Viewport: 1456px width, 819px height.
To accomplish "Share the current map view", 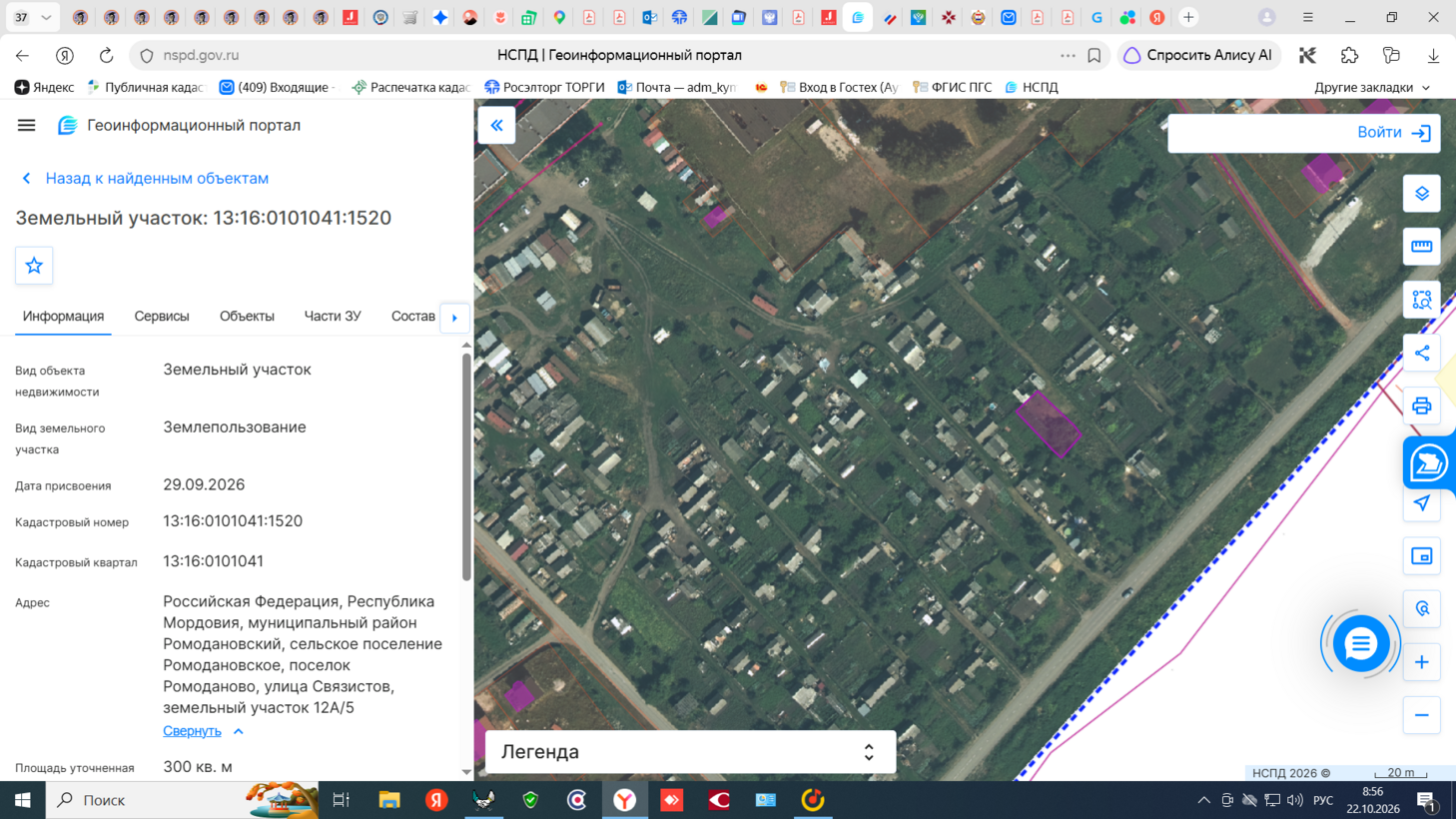I will (1421, 353).
